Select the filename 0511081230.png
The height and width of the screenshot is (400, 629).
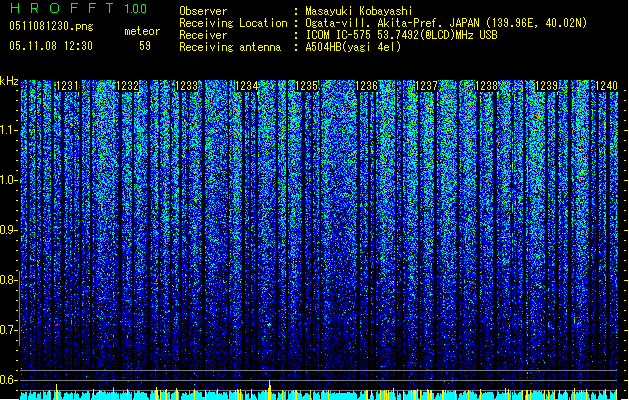[x=51, y=27]
